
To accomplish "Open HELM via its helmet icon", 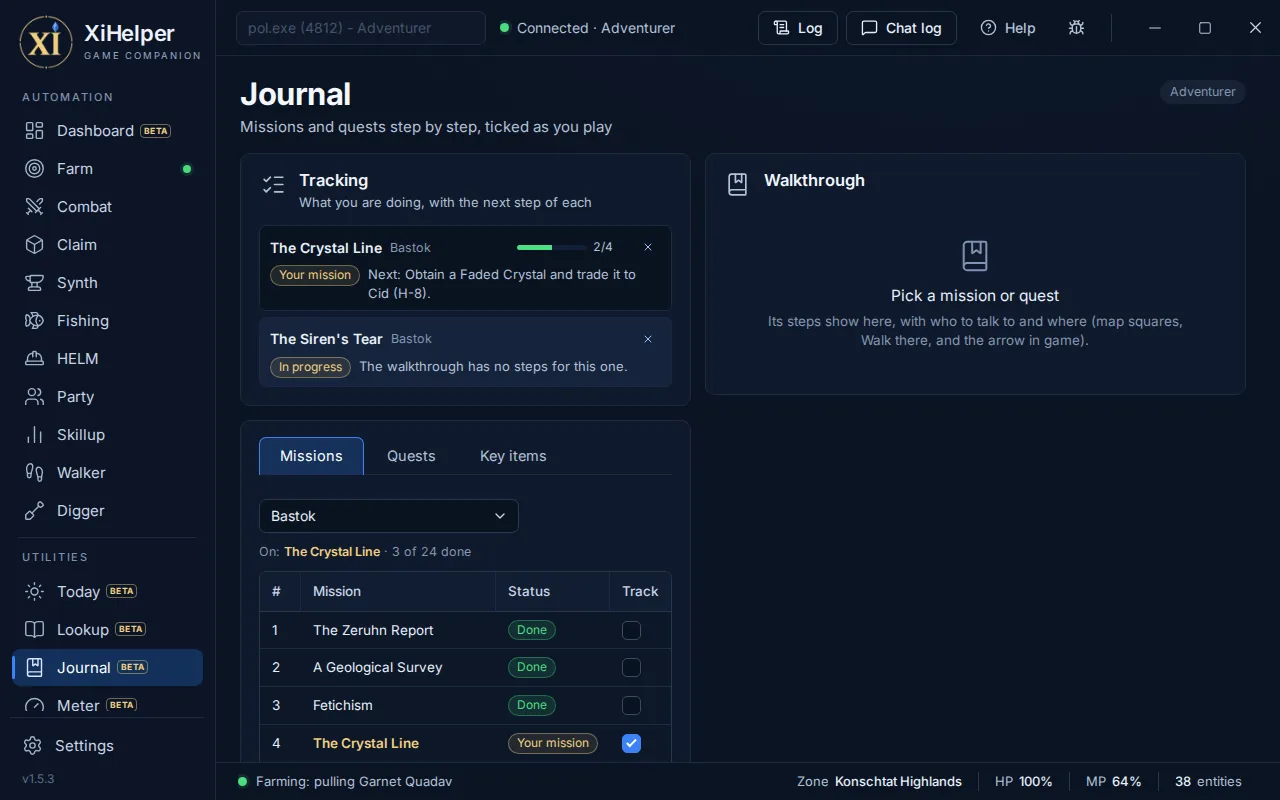I will tap(35, 359).
